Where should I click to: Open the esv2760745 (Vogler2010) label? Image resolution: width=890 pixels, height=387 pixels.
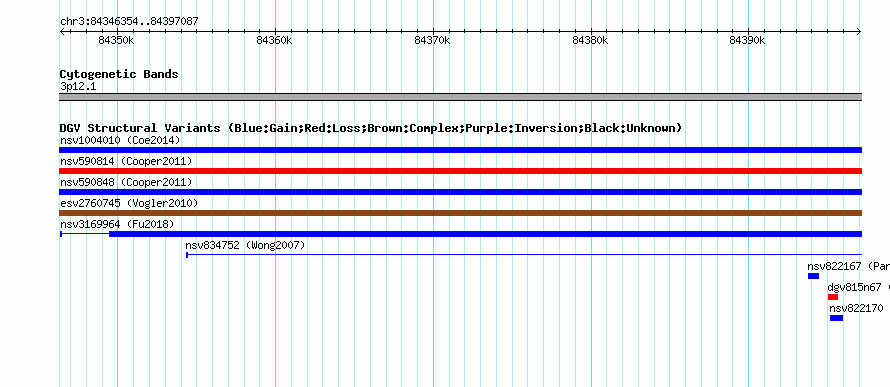pyautogui.click(x=129, y=203)
